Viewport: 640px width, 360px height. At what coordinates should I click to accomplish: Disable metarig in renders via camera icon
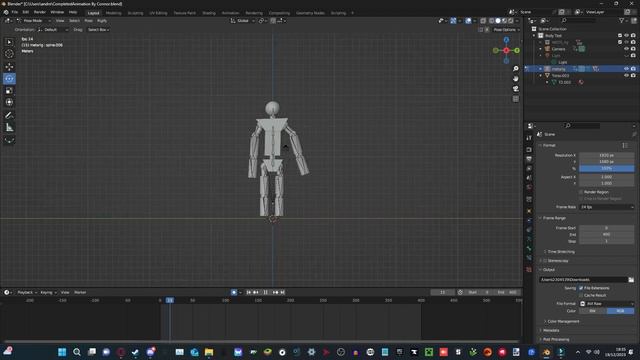click(x=633, y=69)
